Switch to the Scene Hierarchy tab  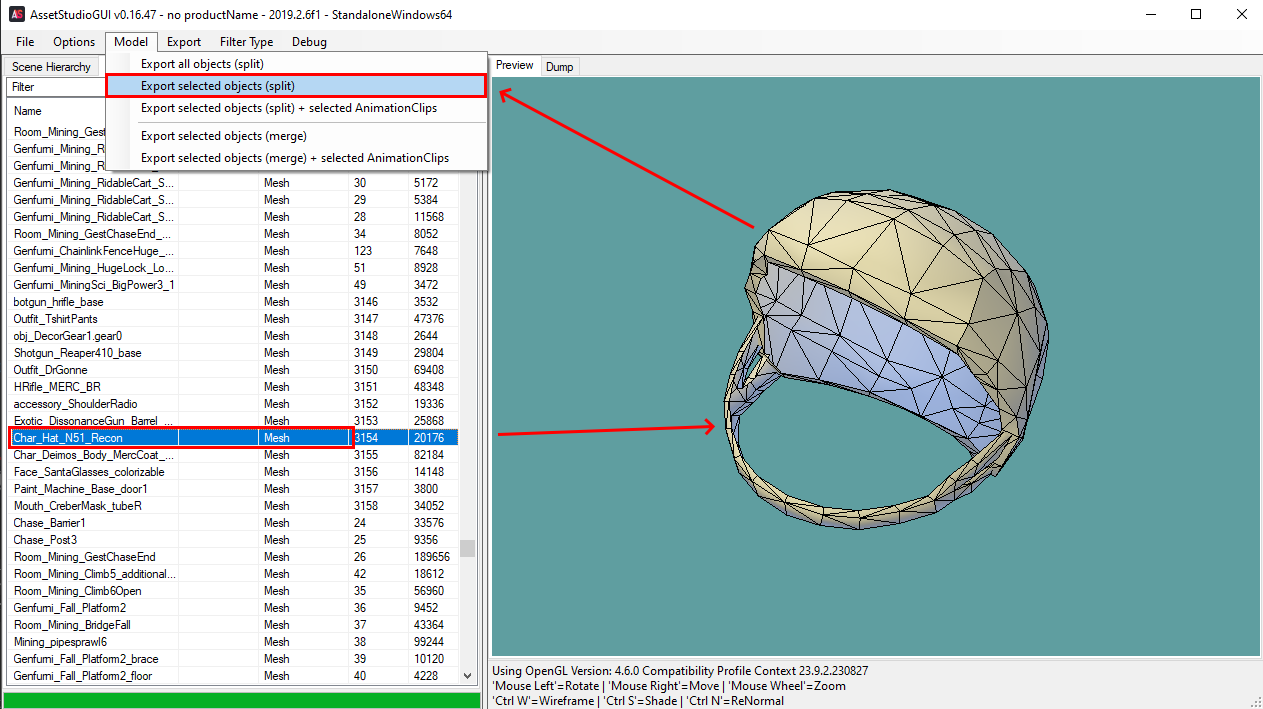click(51, 67)
